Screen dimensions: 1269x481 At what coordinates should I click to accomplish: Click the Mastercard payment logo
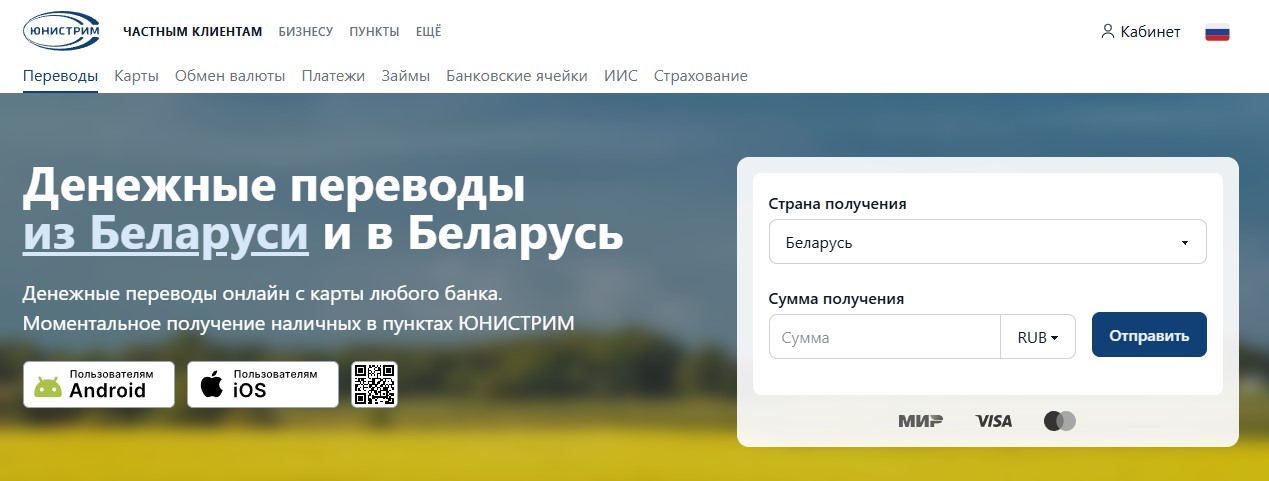(x=1060, y=421)
